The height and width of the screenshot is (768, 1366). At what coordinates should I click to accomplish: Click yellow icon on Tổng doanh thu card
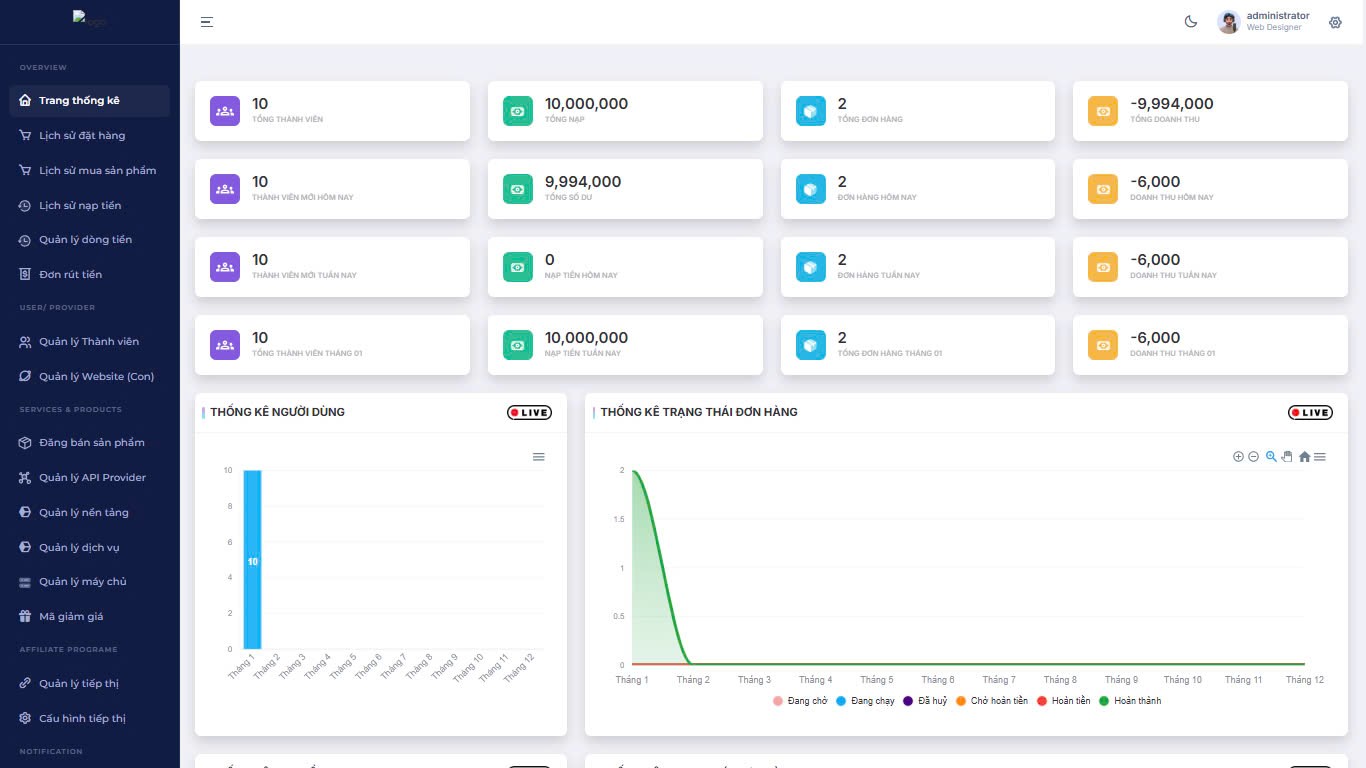1103,111
